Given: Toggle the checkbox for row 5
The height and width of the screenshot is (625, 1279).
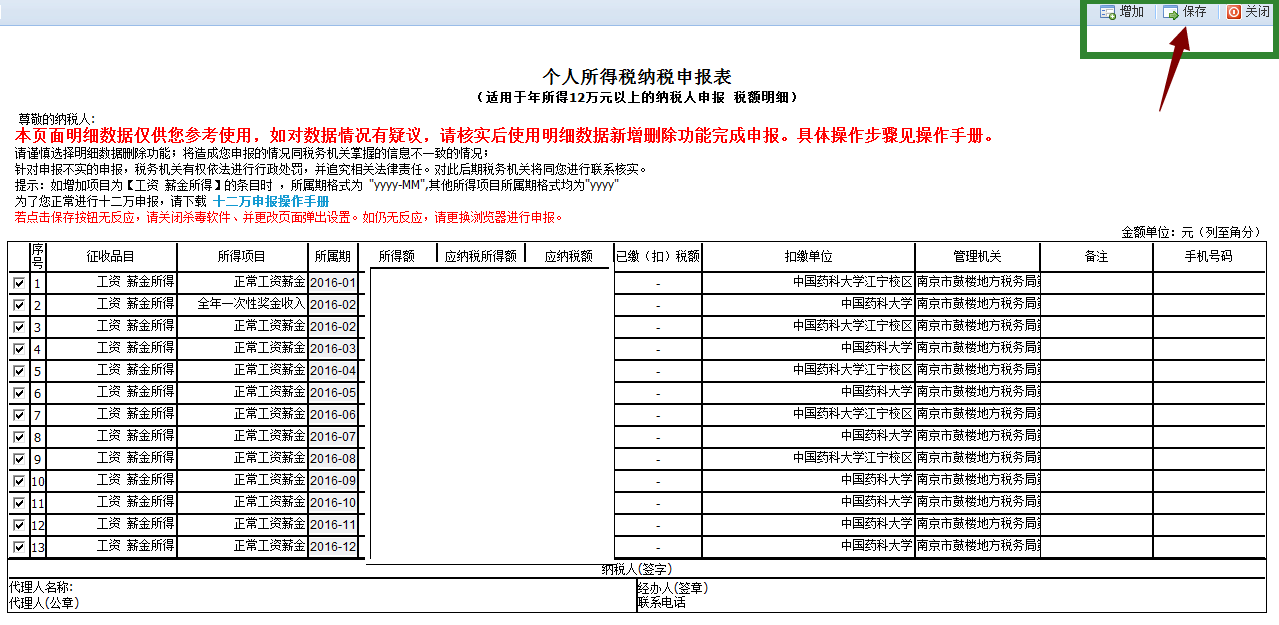Looking at the screenshot, I should (x=19, y=371).
